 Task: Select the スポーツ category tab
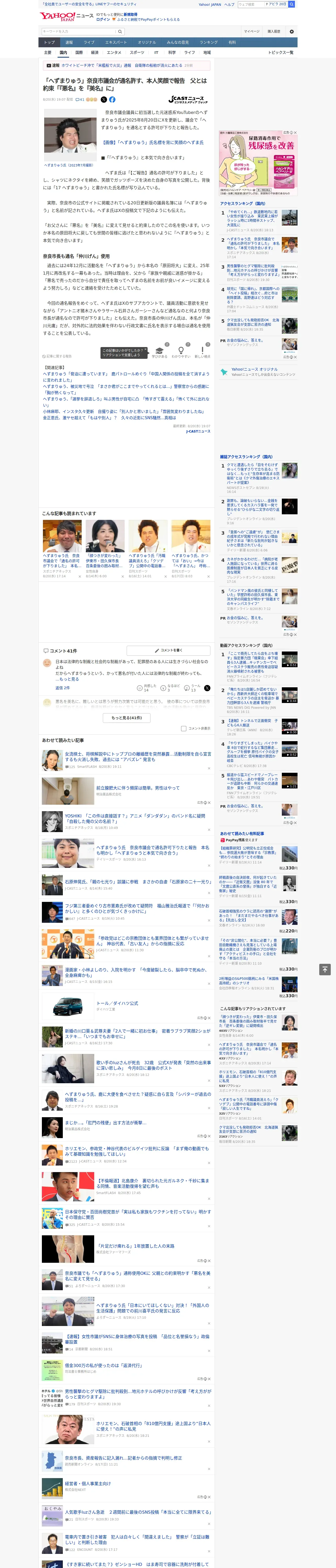[x=137, y=52]
